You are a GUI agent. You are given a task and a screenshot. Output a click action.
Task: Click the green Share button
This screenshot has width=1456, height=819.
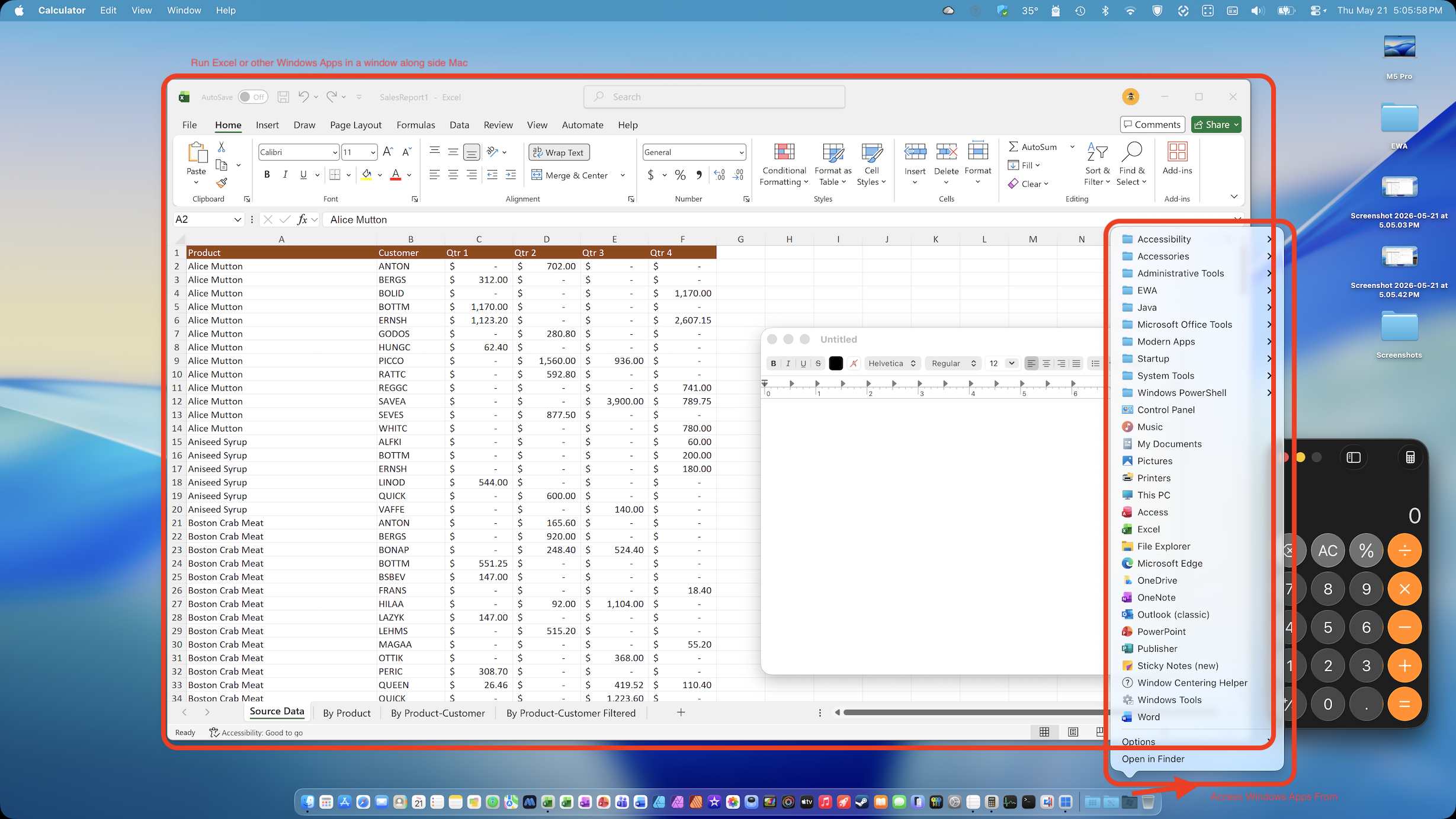click(1216, 124)
